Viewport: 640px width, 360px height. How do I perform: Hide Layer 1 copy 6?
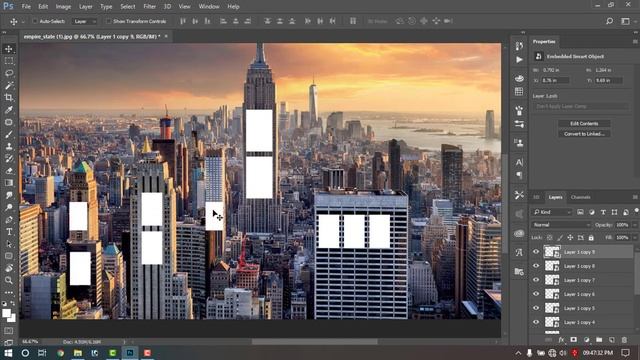536,294
